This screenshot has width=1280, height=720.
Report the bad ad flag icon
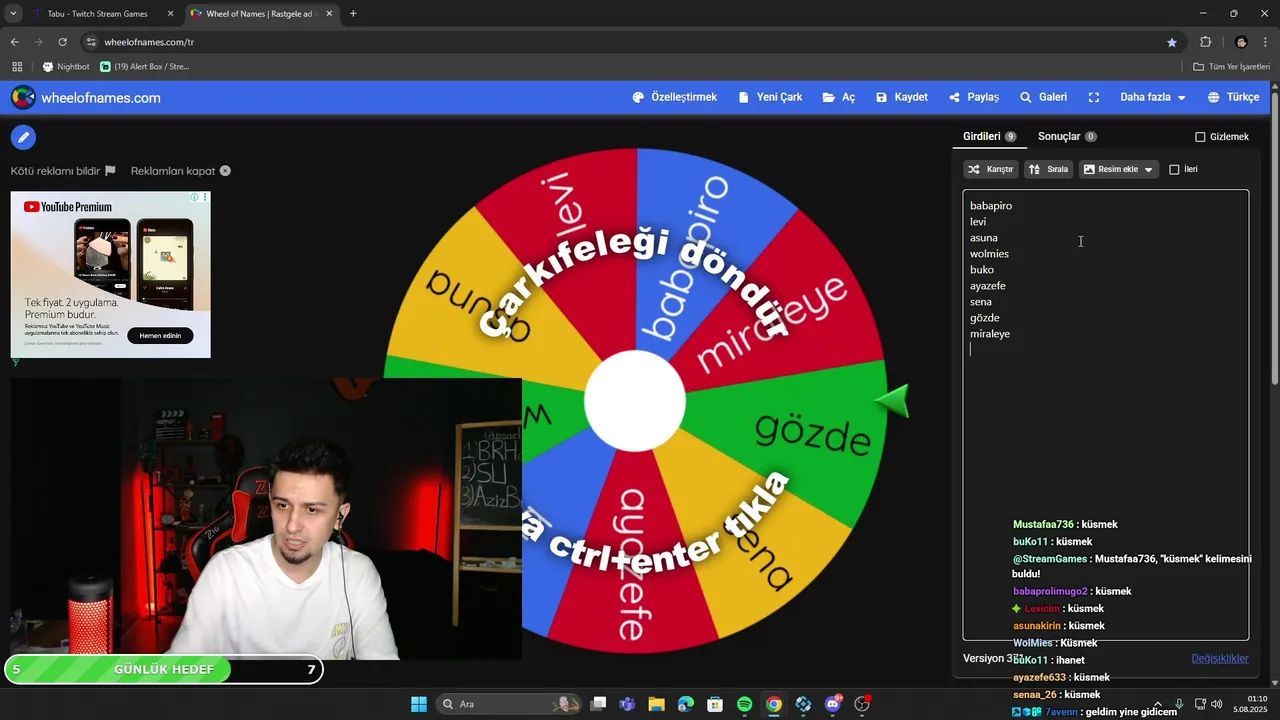[x=110, y=171]
